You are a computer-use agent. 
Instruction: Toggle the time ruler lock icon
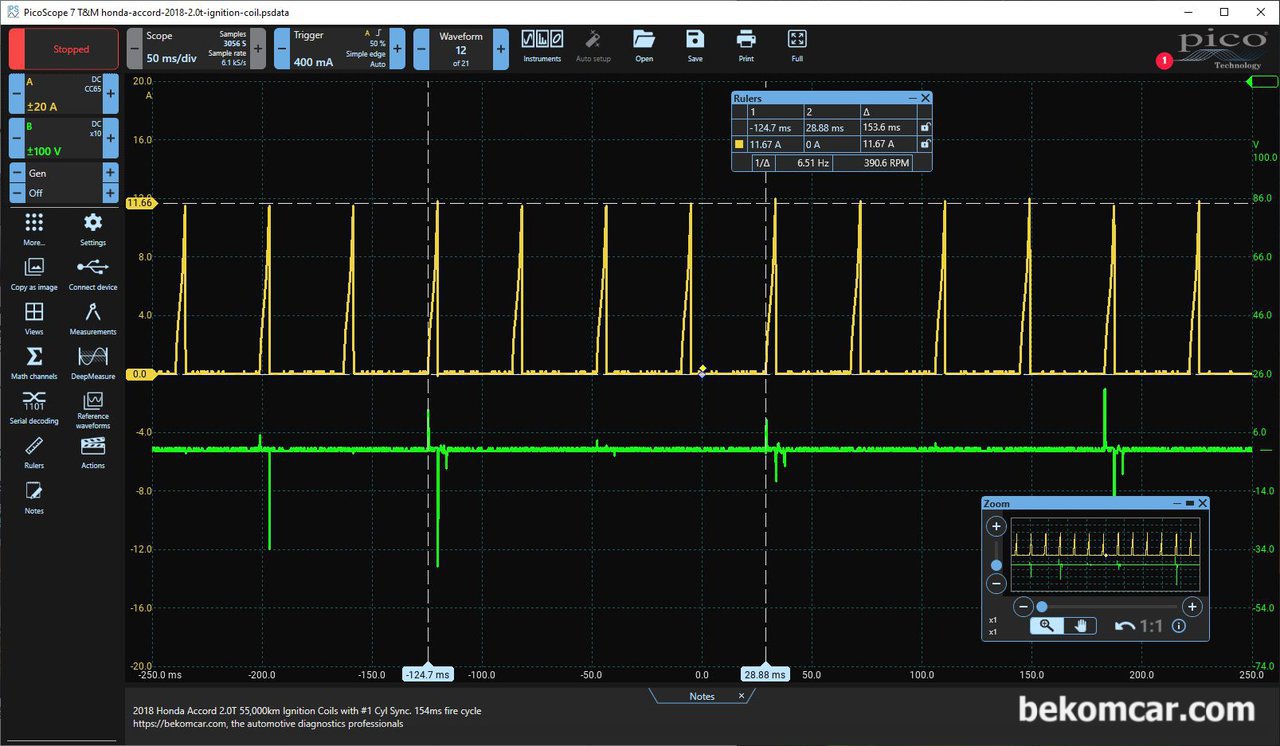pyautogui.click(x=925, y=127)
